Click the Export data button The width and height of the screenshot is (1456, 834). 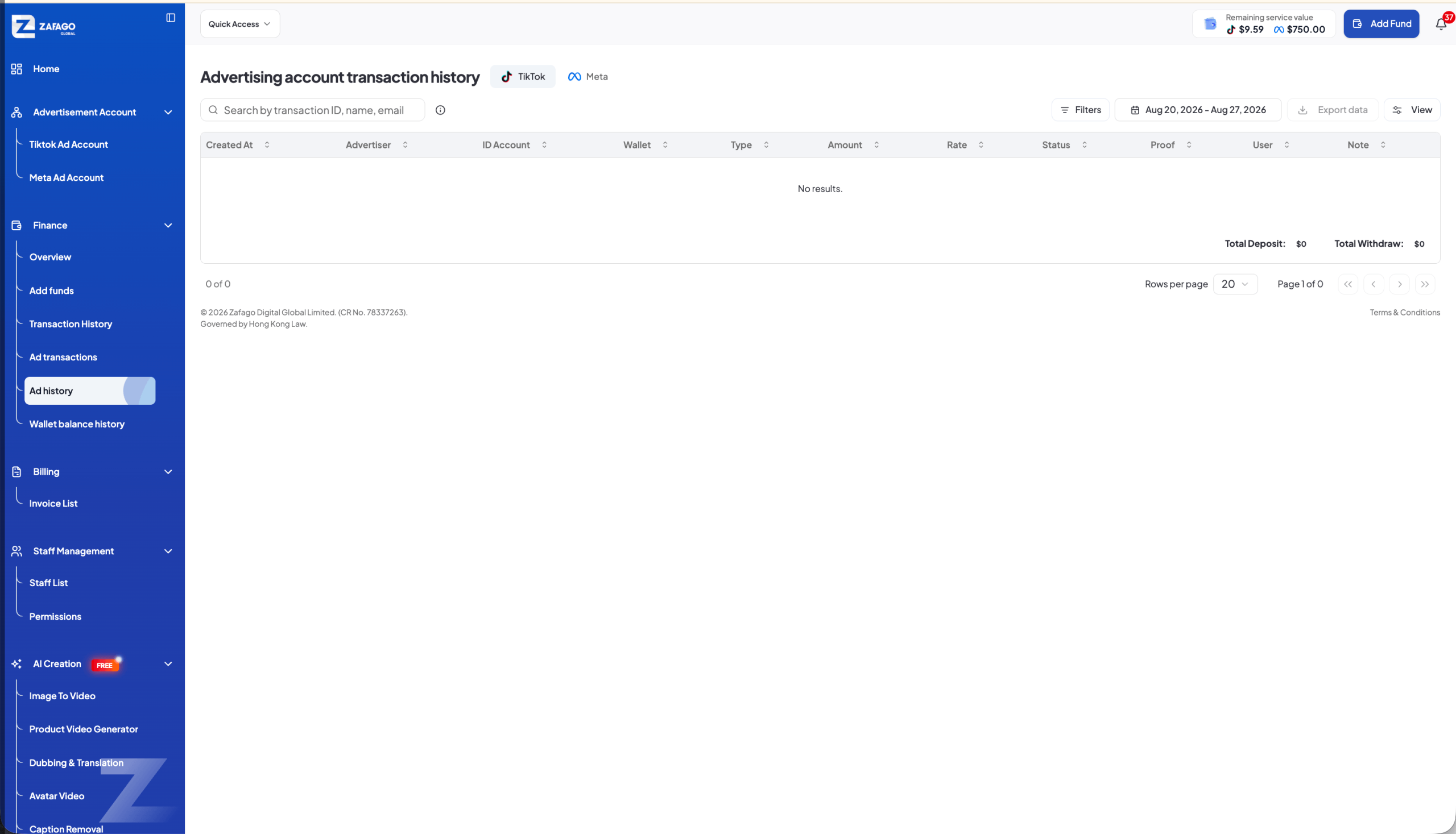[1333, 110]
